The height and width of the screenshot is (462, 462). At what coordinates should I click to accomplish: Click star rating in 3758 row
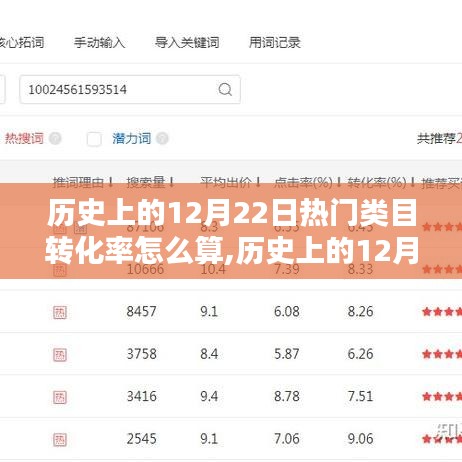click(x=442, y=354)
